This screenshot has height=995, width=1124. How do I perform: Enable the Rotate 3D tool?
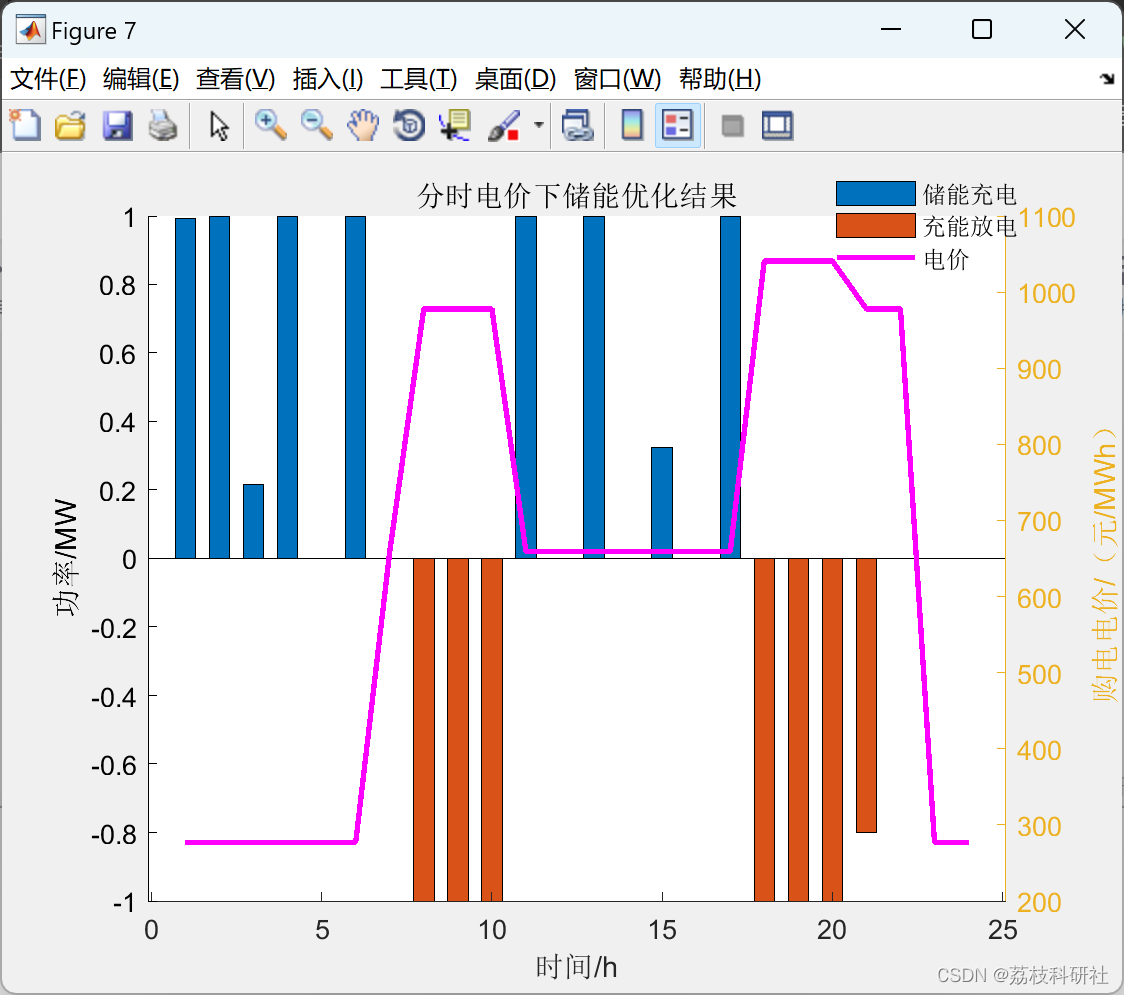409,125
